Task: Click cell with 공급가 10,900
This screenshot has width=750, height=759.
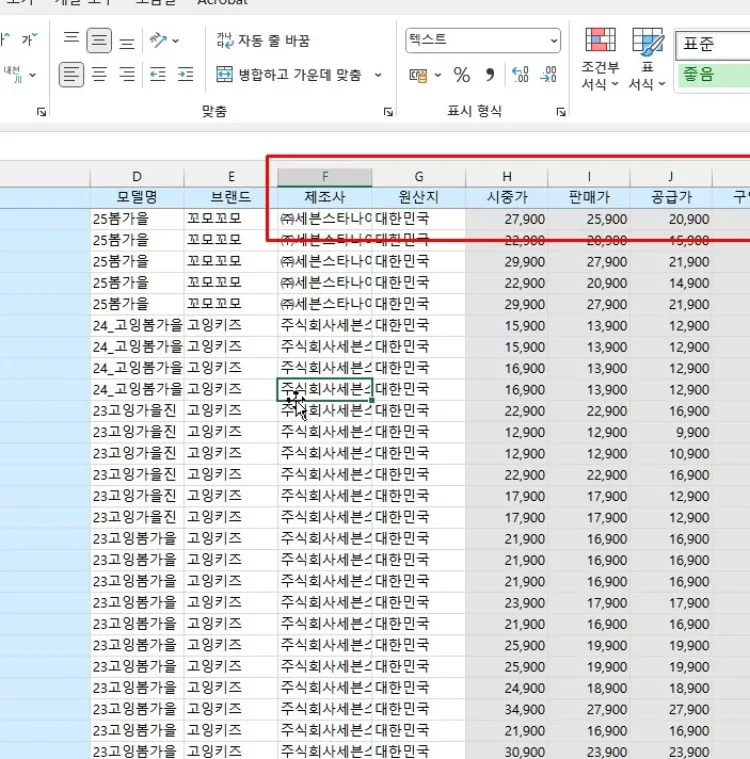Action: pyautogui.click(x=671, y=454)
